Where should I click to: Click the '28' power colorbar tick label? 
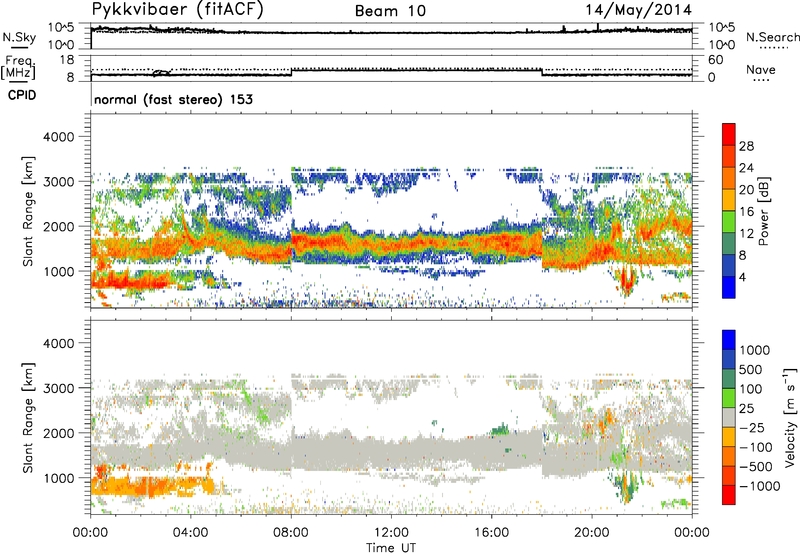click(746, 146)
